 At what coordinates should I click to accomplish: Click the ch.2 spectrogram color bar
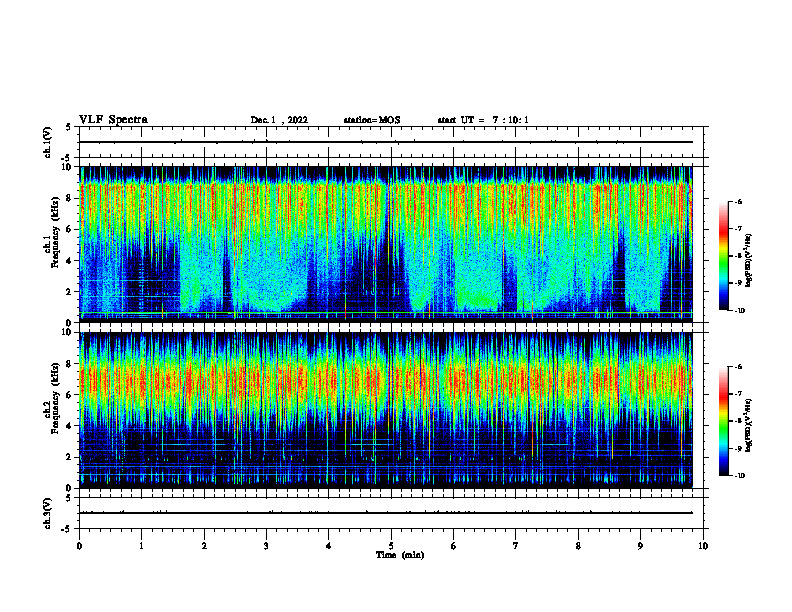(723, 421)
